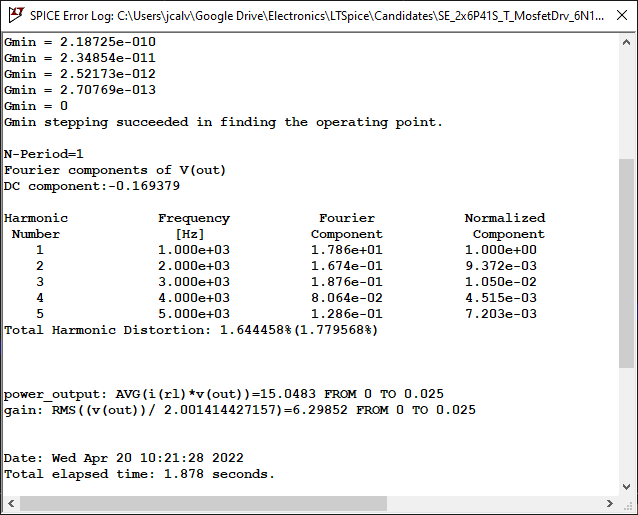
Task: Click the horizontal scrollbar left arrow
Action: point(11,504)
